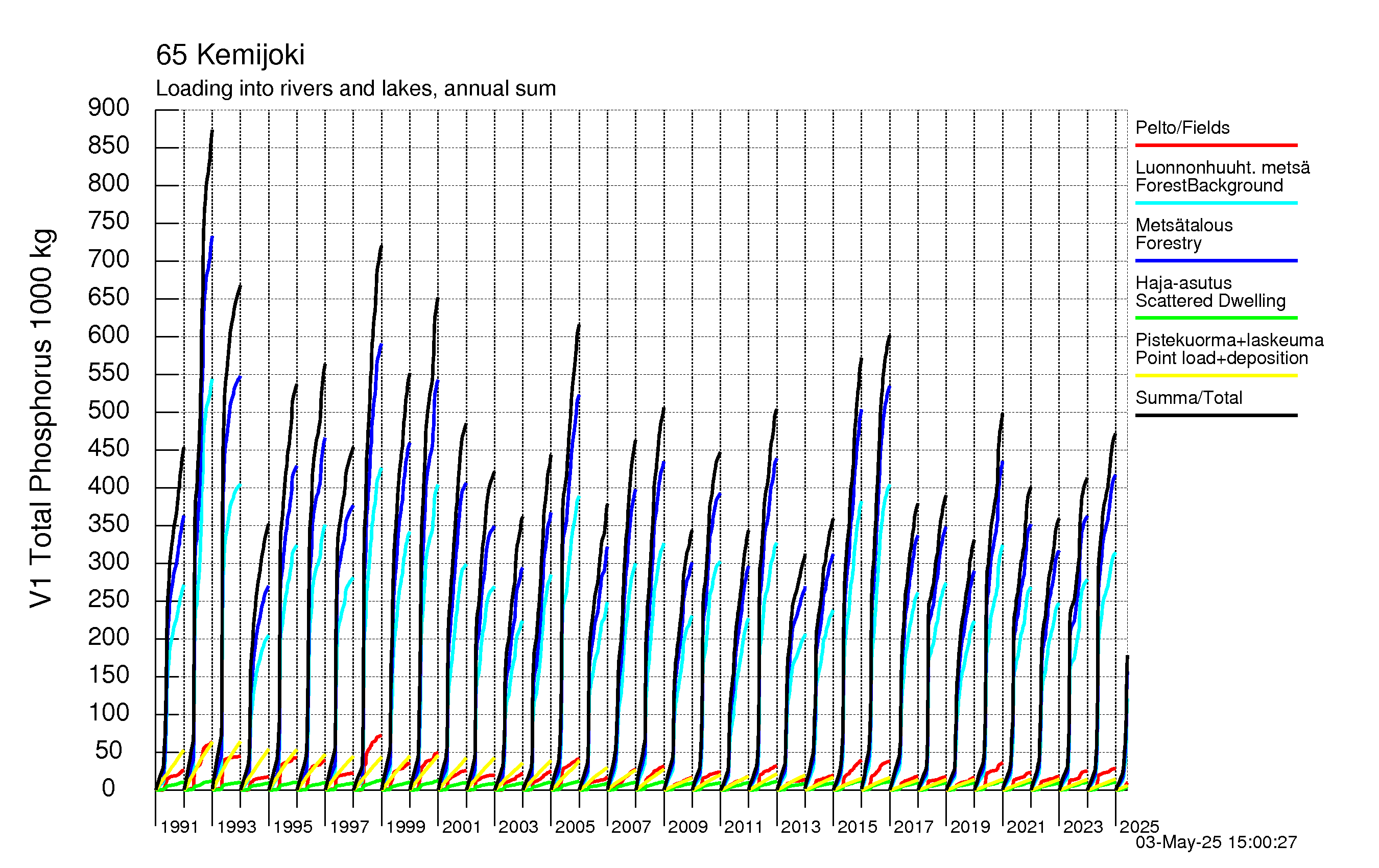Click the x-axis year label 1997

[x=349, y=827]
